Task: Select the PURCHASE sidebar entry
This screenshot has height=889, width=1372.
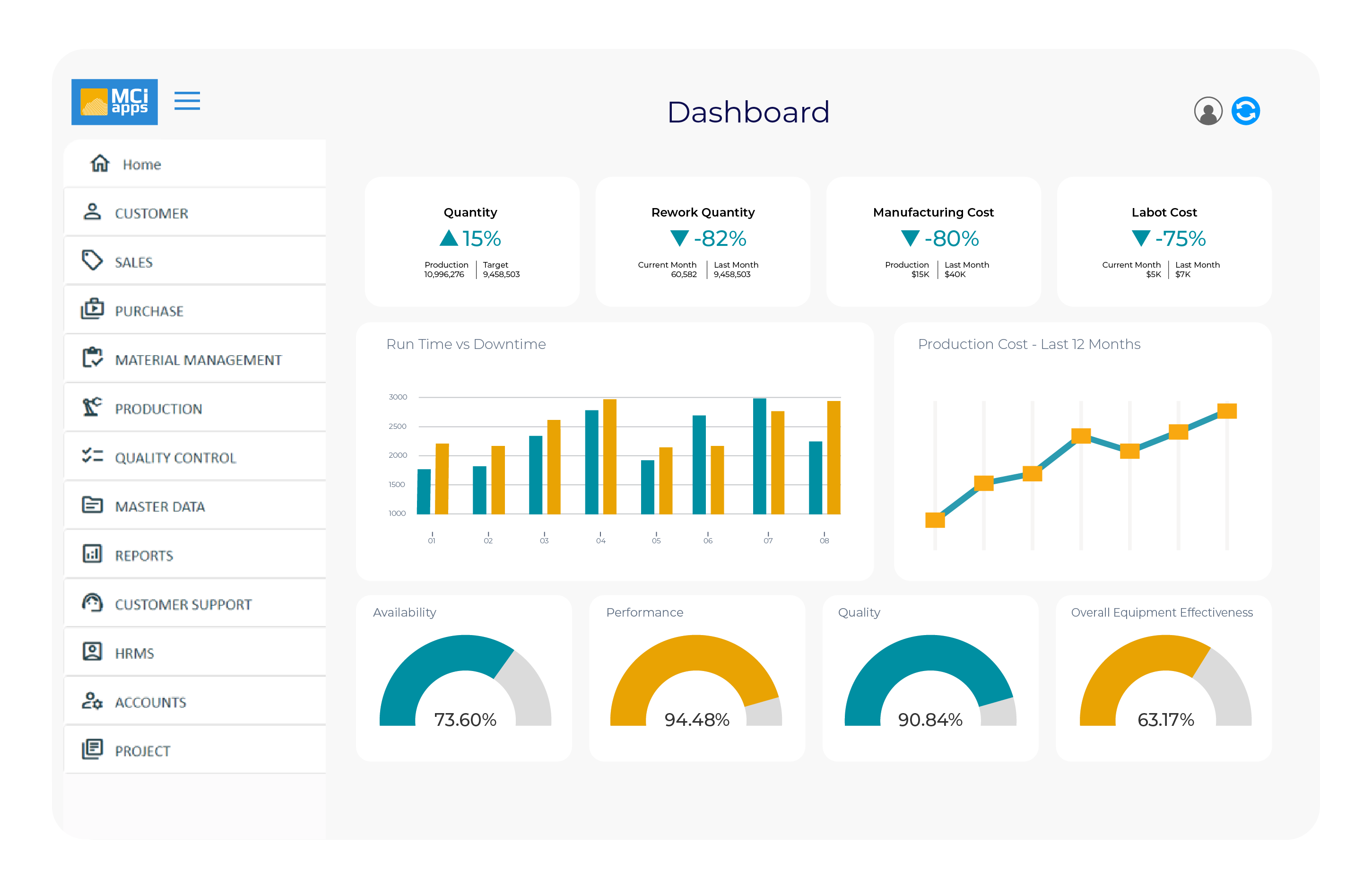Action: [149, 311]
